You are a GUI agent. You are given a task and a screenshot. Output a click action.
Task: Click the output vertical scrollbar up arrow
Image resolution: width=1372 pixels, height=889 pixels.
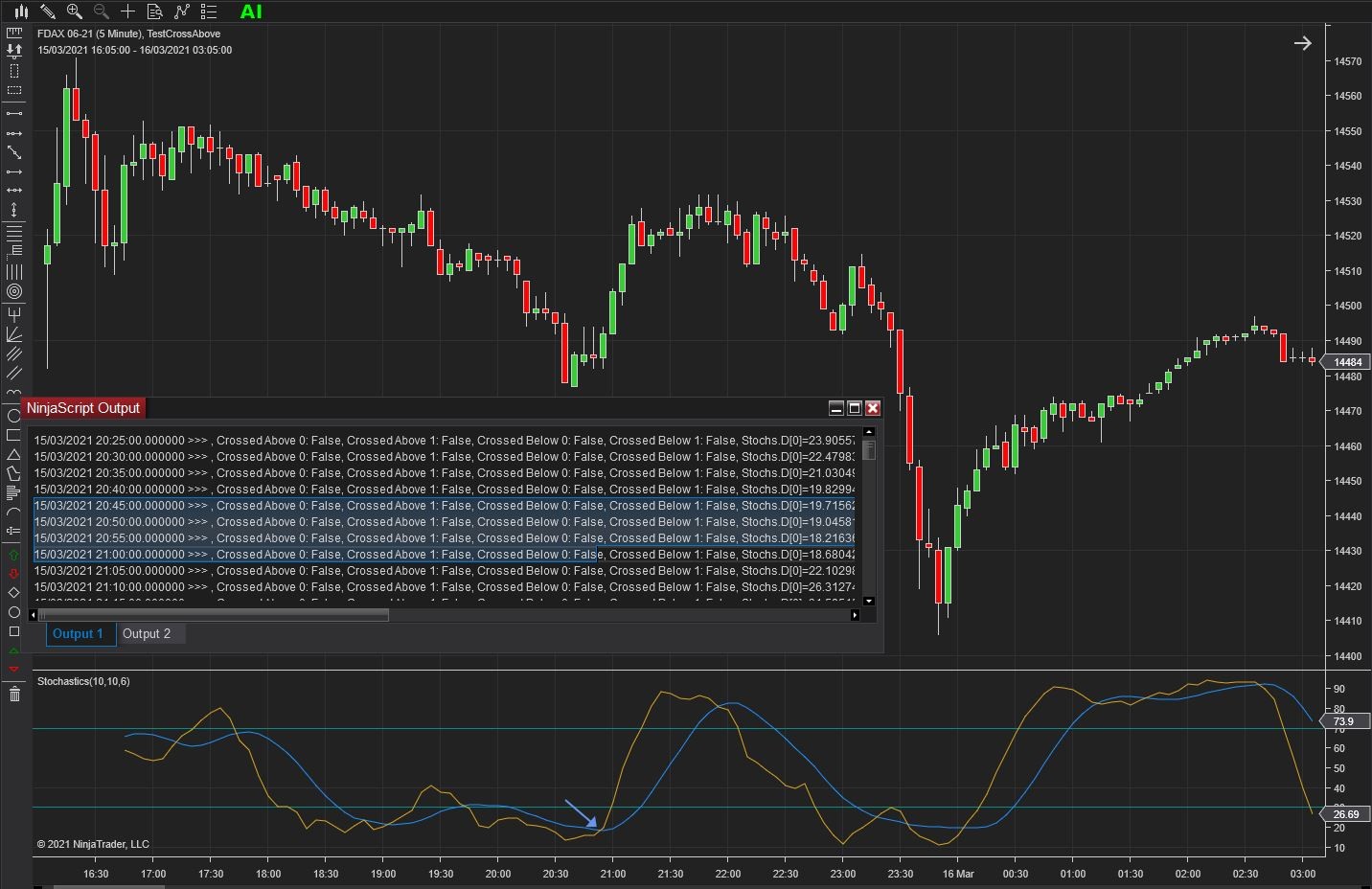869,432
